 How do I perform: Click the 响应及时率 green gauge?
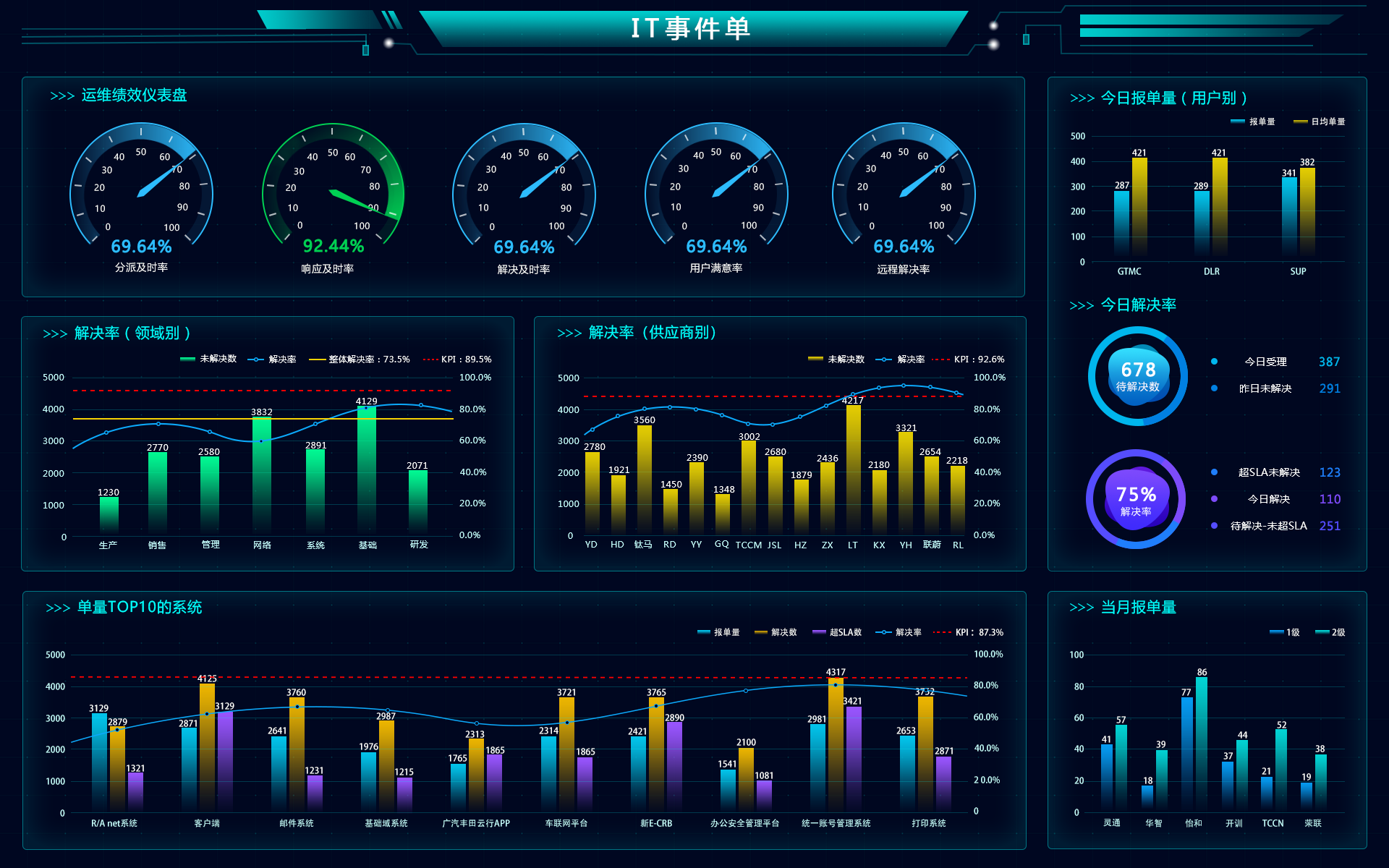coord(332,192)
